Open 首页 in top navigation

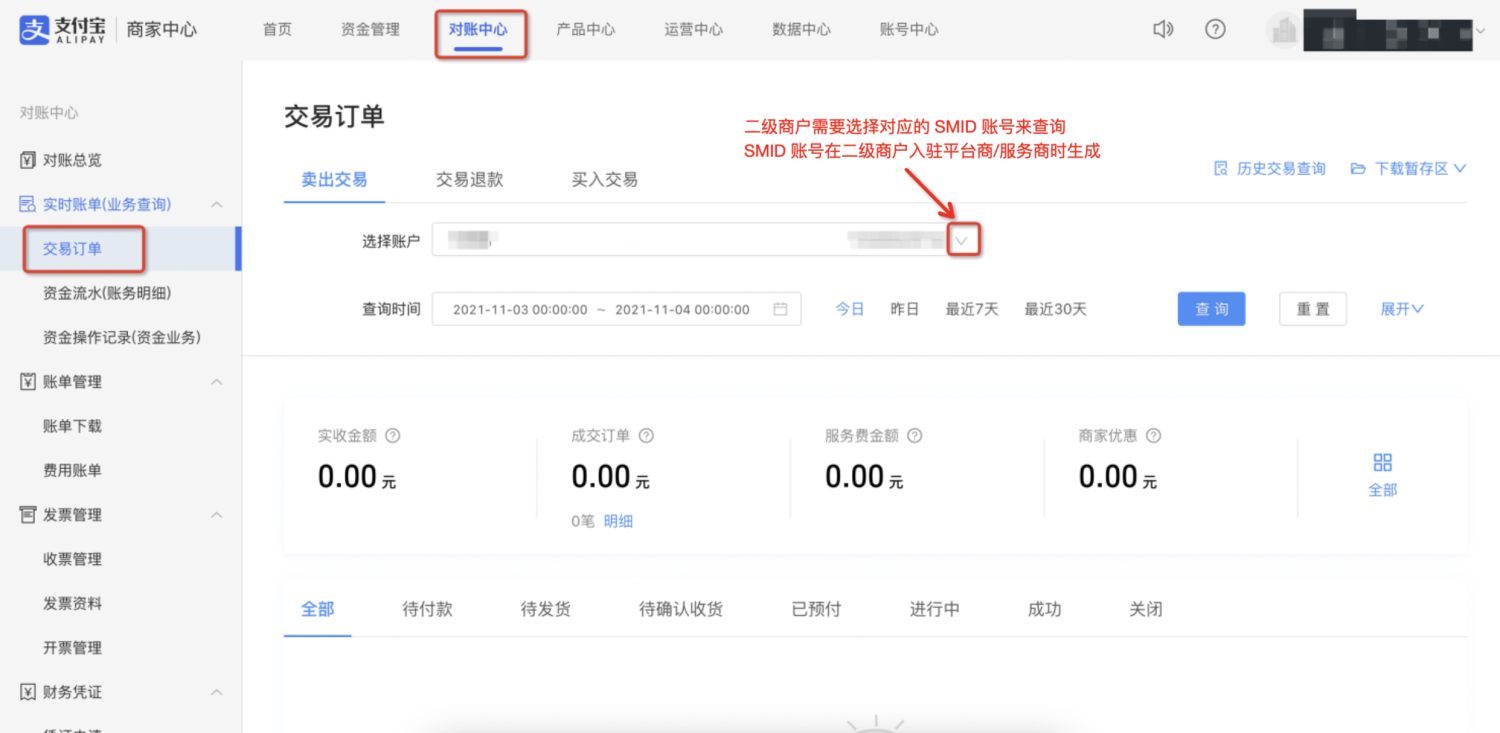click(277, 30)
